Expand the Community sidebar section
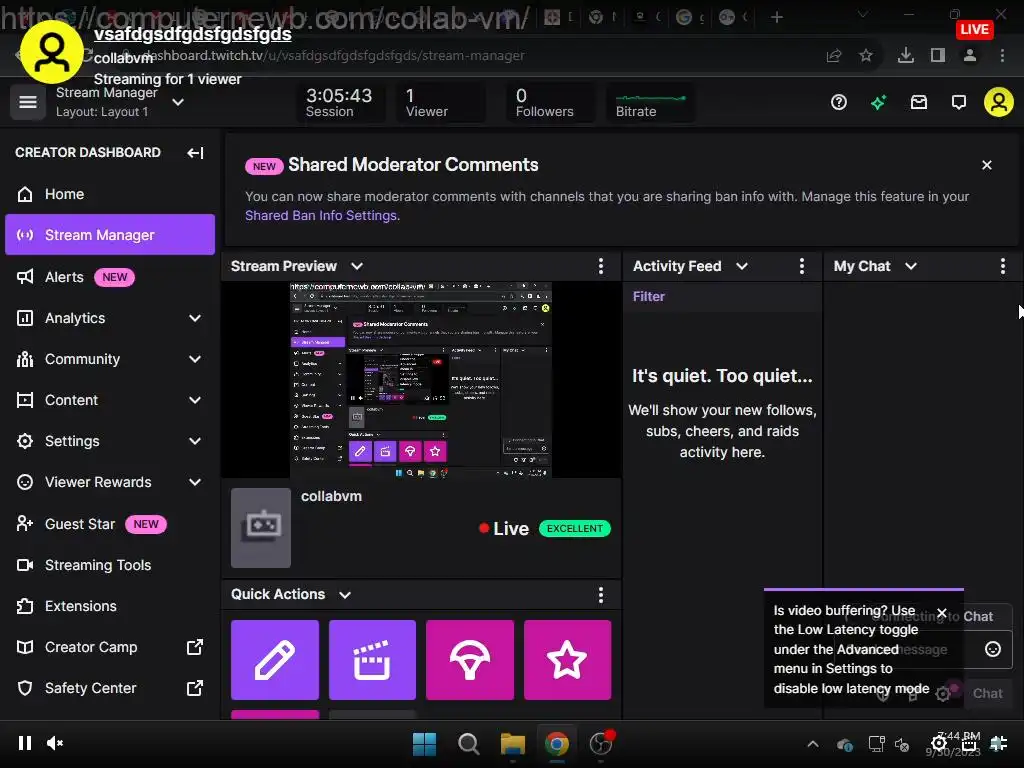The height and width of the screenshot is (768, 1024). pos(195,359)
